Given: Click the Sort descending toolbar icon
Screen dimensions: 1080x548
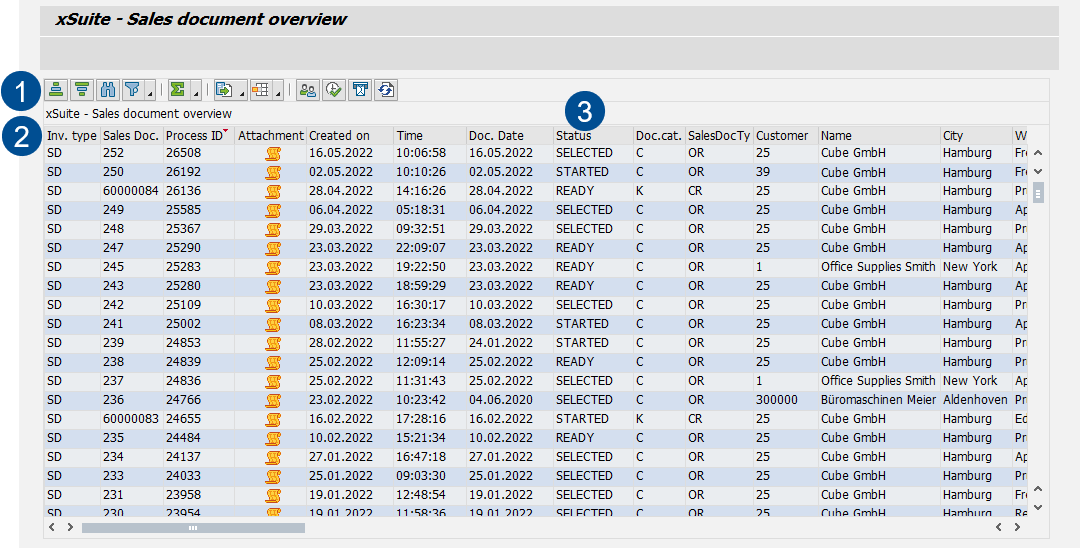Looking at the screenshot, I should pos(82,90).
